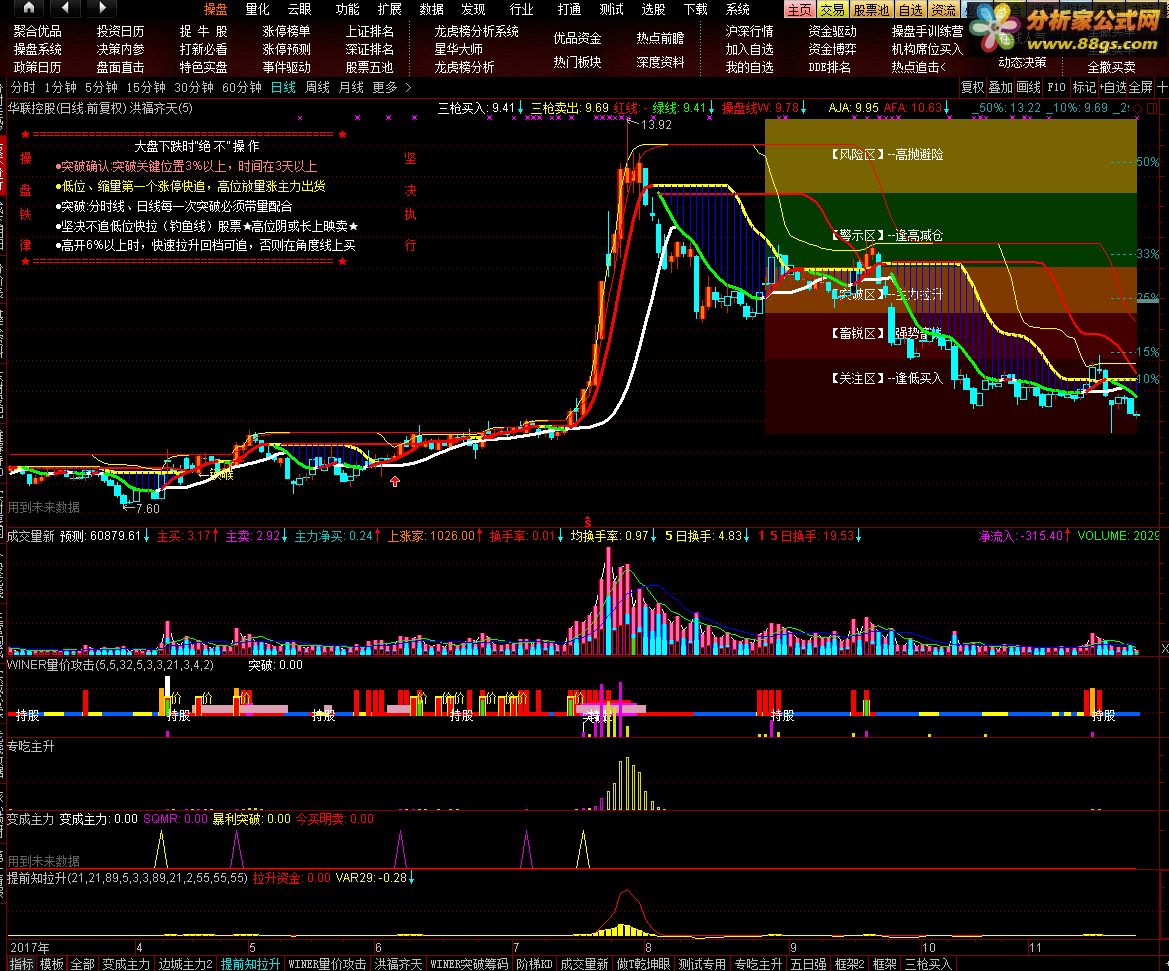
Task: Open 聚合优品 shortcut
Action: (x=37, y=31)
